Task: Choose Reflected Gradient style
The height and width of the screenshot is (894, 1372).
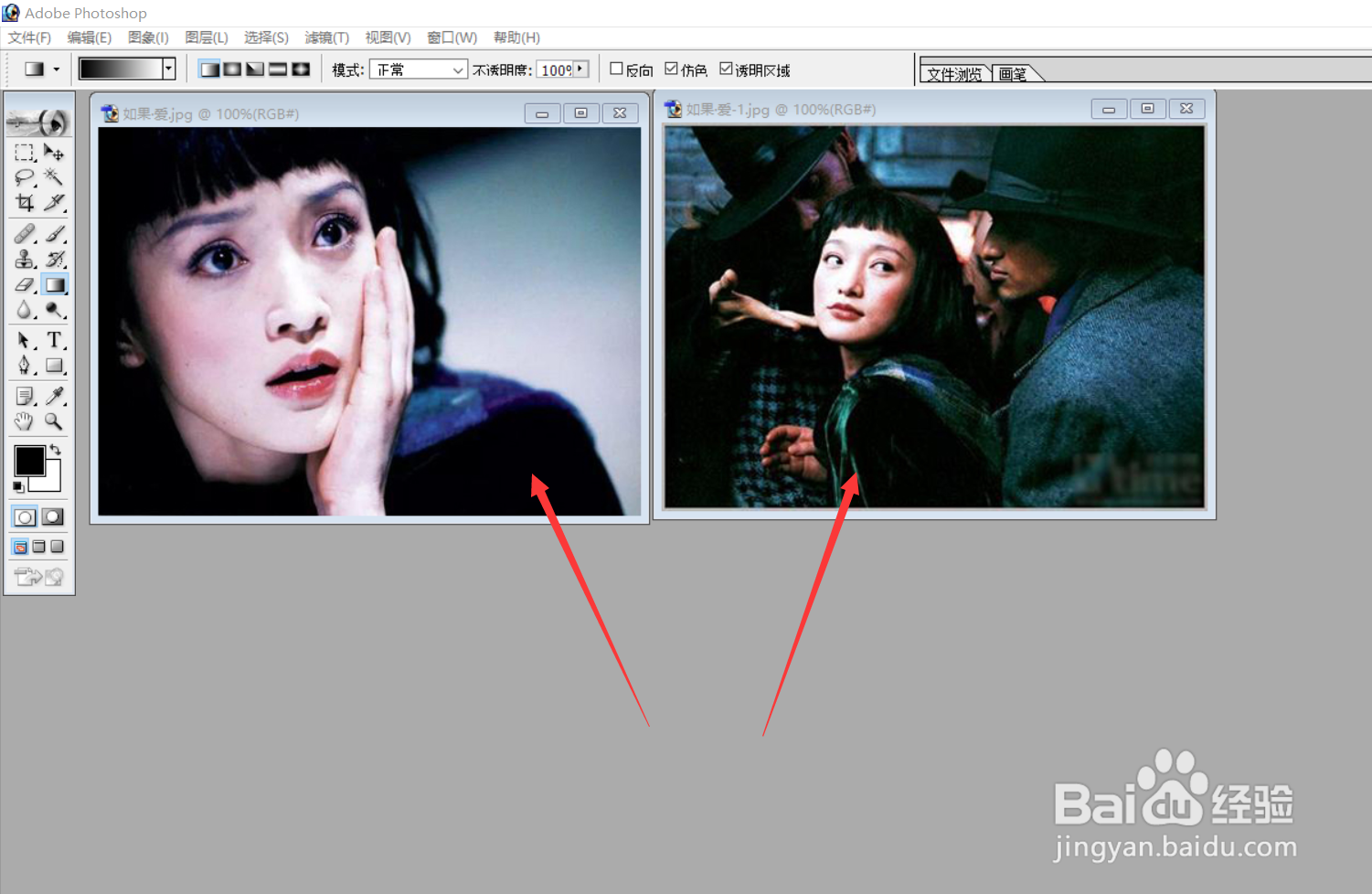Action: [278, 69]
